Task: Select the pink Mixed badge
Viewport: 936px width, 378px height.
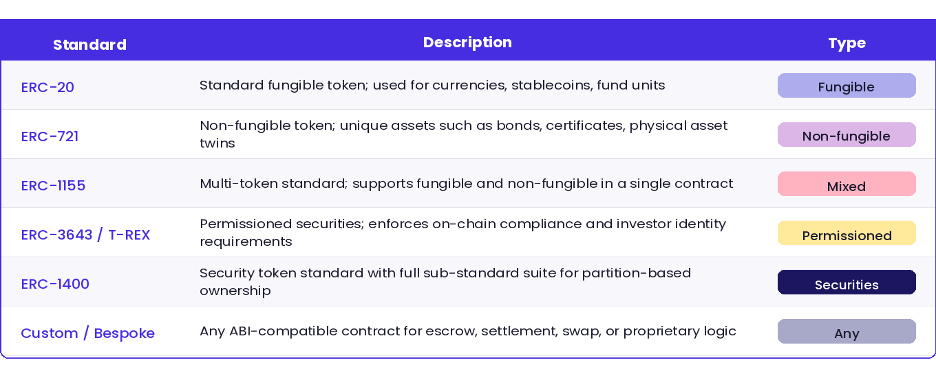Action: click(x=846, y=184)
